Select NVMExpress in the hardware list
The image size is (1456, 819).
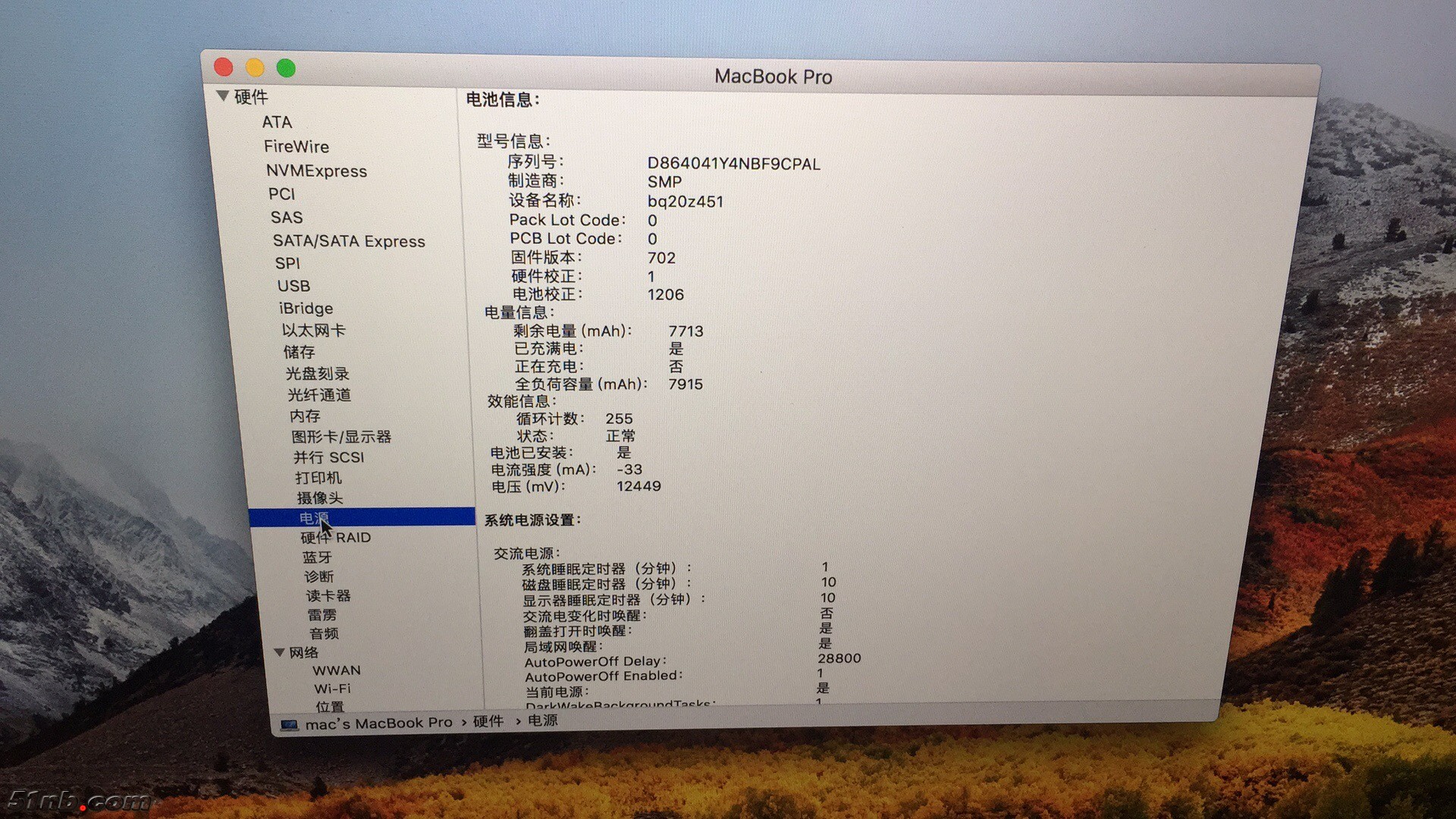click(316, 171)
